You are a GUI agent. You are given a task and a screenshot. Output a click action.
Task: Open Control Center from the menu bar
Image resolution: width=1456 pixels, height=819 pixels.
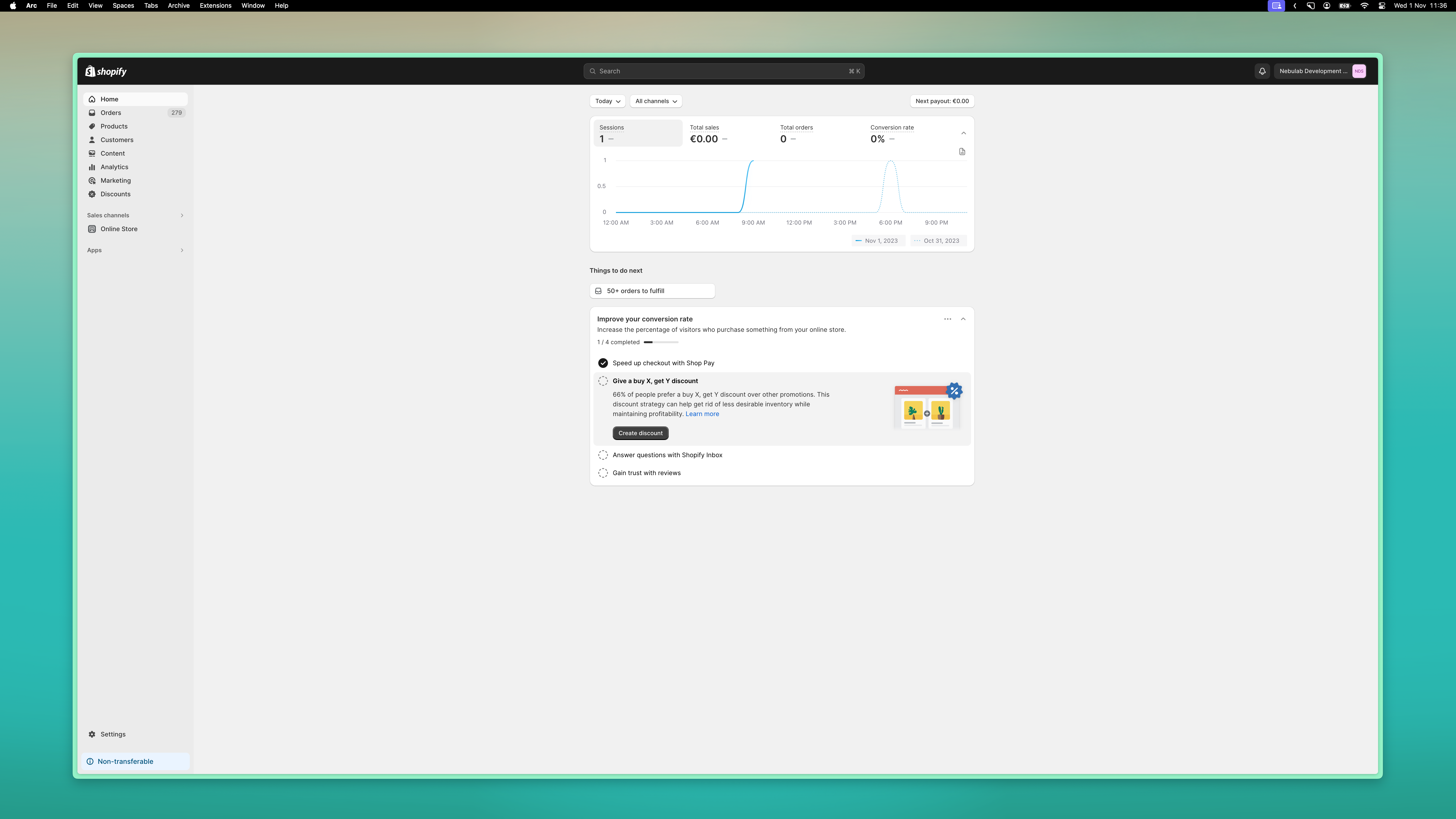pos(1381,6)
